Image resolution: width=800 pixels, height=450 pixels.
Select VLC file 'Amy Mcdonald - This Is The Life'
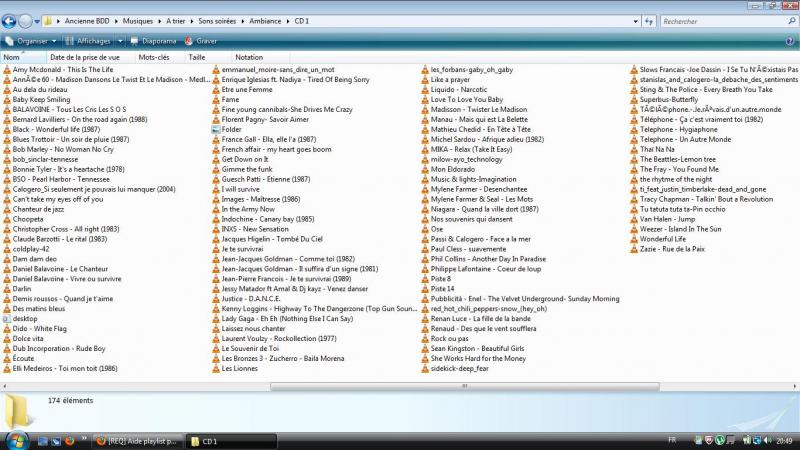[x=58, y=69]
